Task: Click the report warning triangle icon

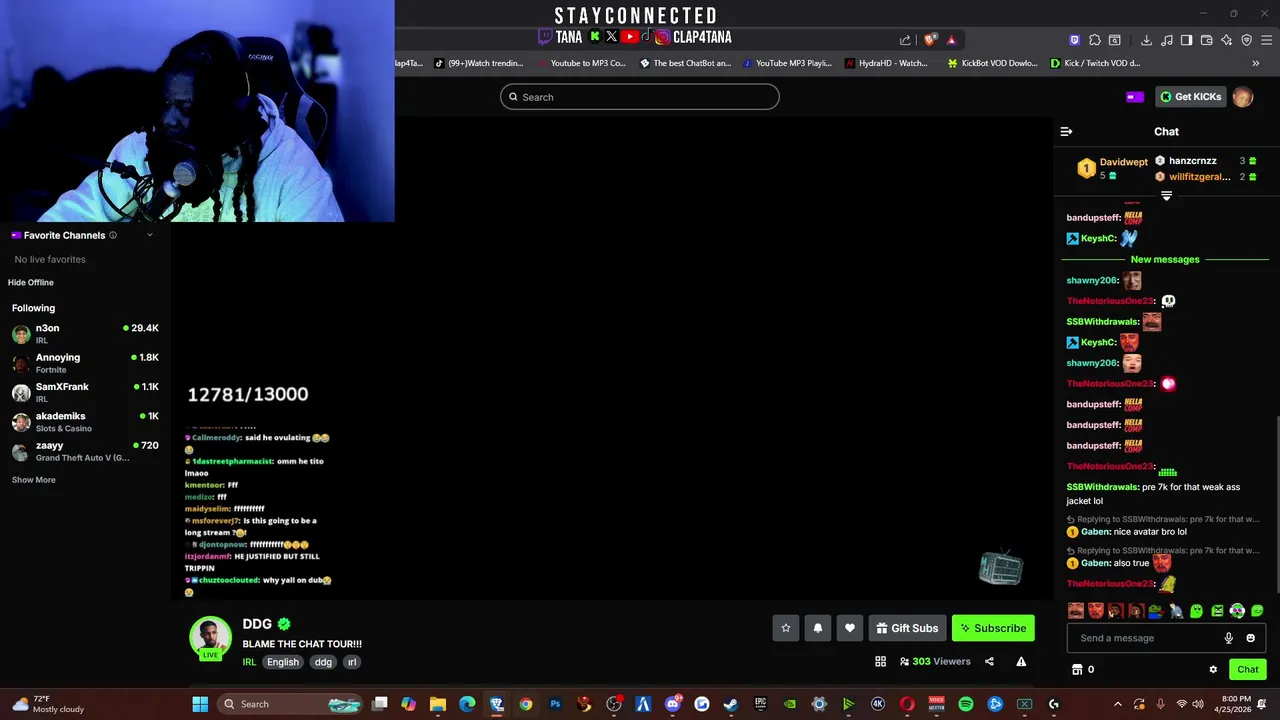Action: pos(1021,661)
